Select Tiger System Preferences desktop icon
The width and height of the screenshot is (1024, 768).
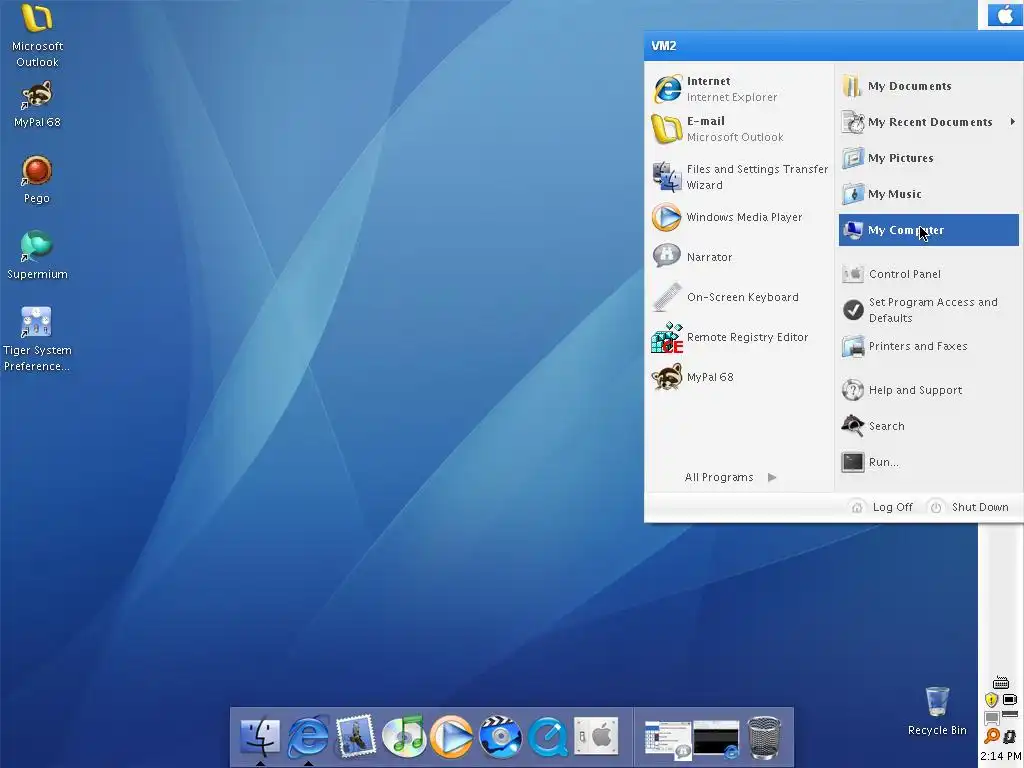[37, 338]
